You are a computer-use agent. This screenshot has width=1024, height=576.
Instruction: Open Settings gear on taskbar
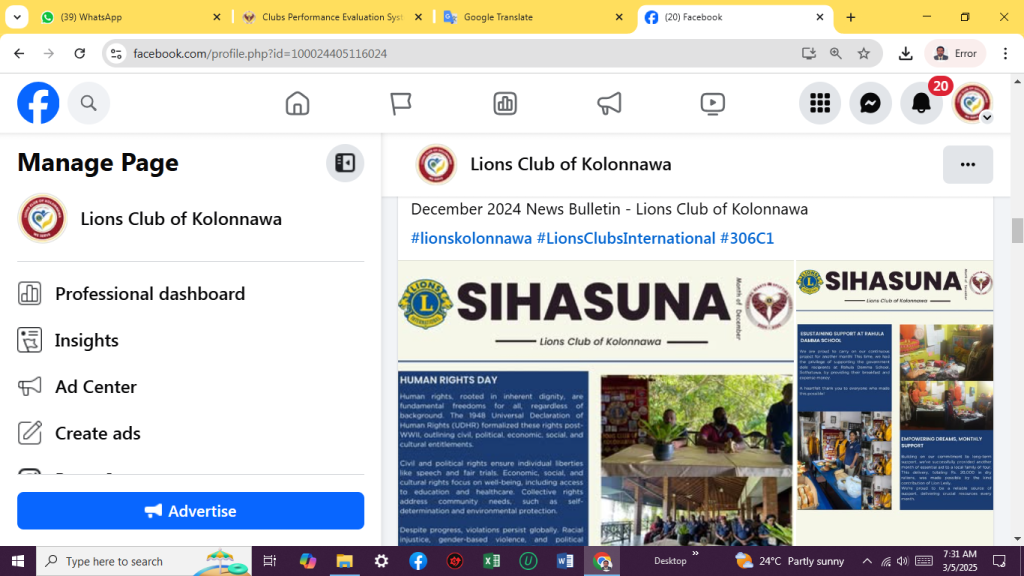tap(381, 561)
